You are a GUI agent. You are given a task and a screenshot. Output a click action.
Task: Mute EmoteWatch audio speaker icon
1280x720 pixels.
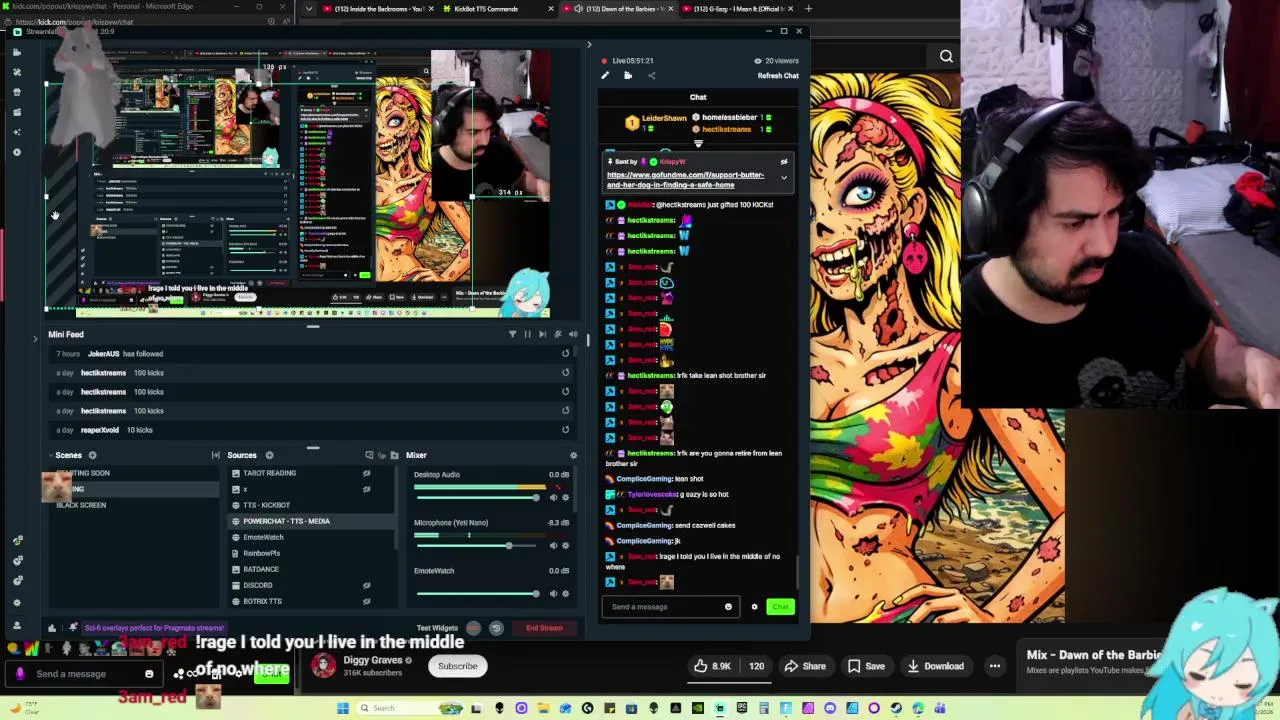[x=553, y=594]
